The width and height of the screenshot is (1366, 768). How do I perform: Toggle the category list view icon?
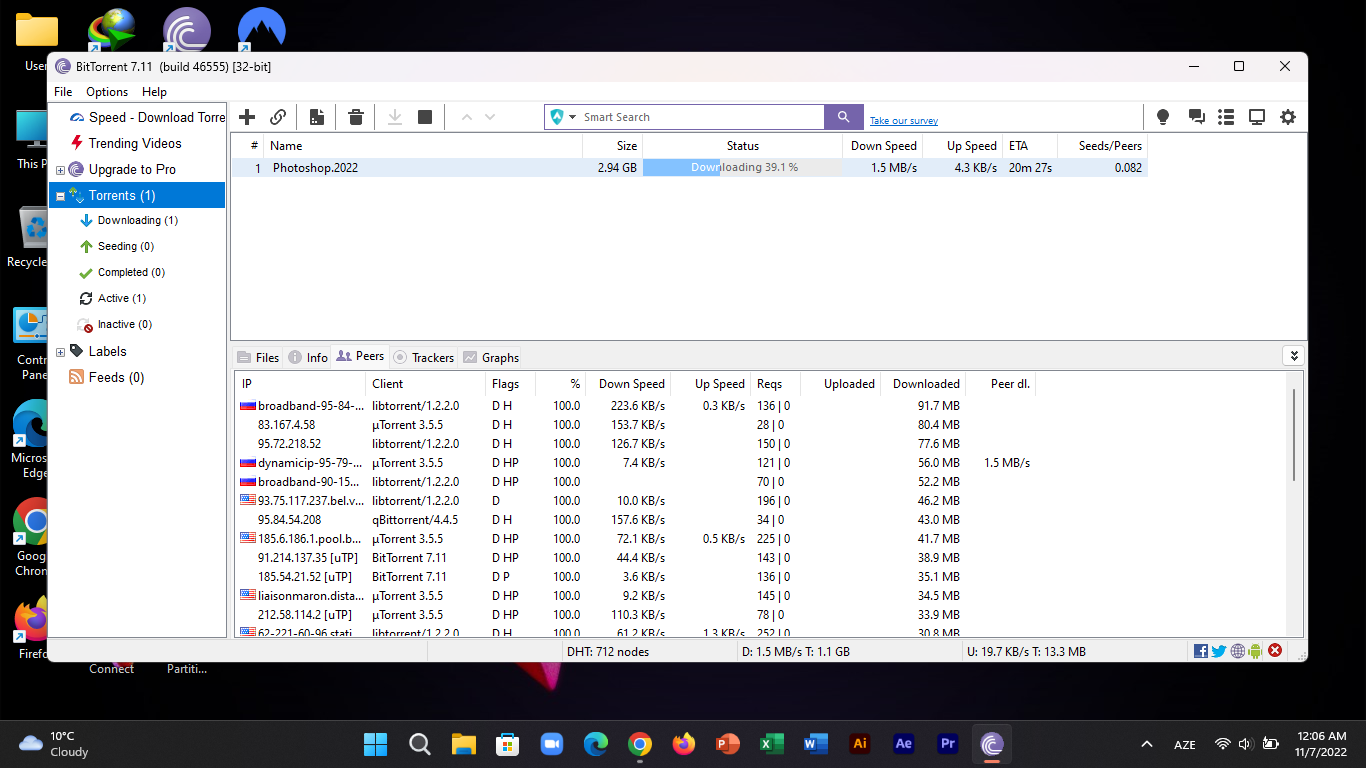pos(1226,117)
